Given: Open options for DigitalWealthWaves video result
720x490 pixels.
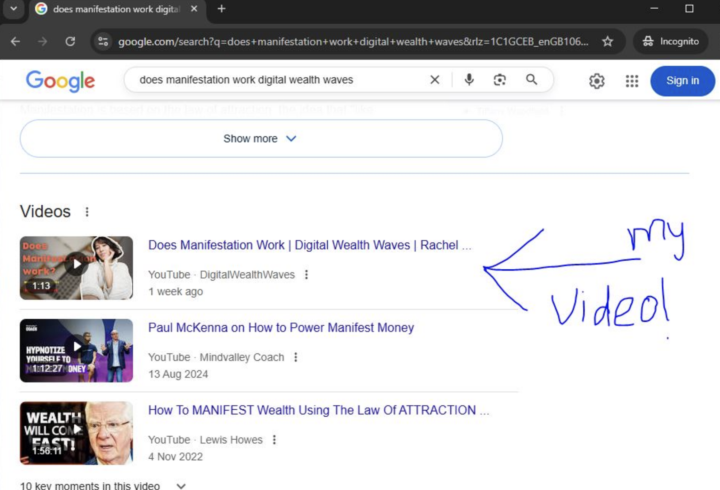Looking at the screenshot, I should tap(306, 275).
